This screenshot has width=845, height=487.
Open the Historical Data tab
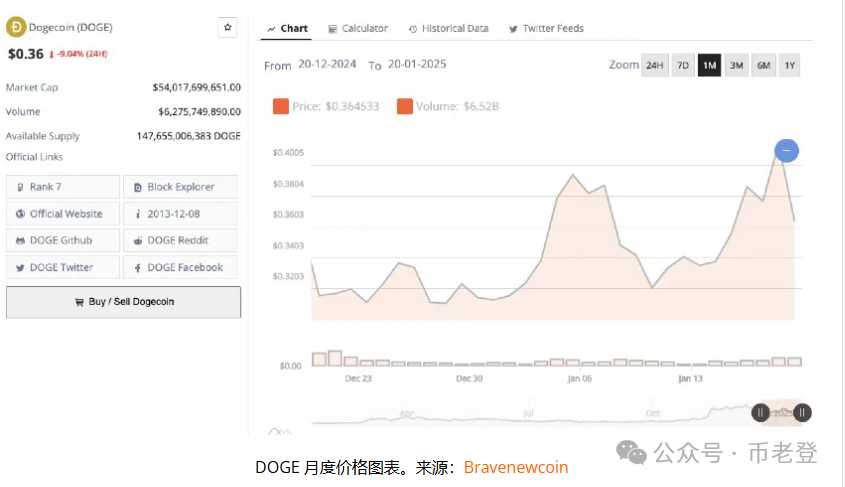448,29
